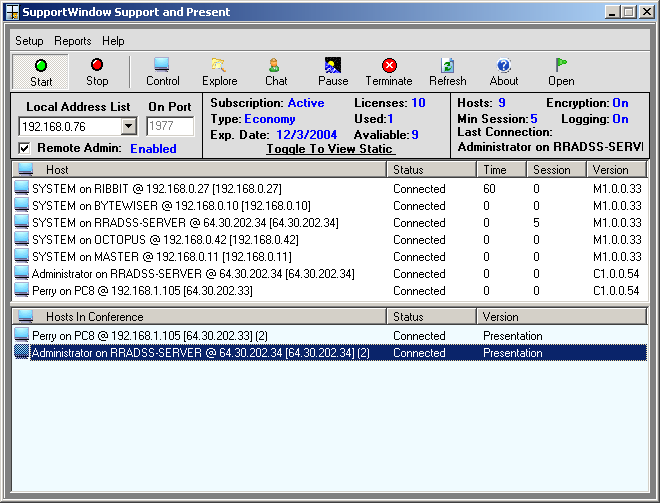Expand the Local Address List dropdown
This screenshot has width=660, height=503.
(129, 126)
